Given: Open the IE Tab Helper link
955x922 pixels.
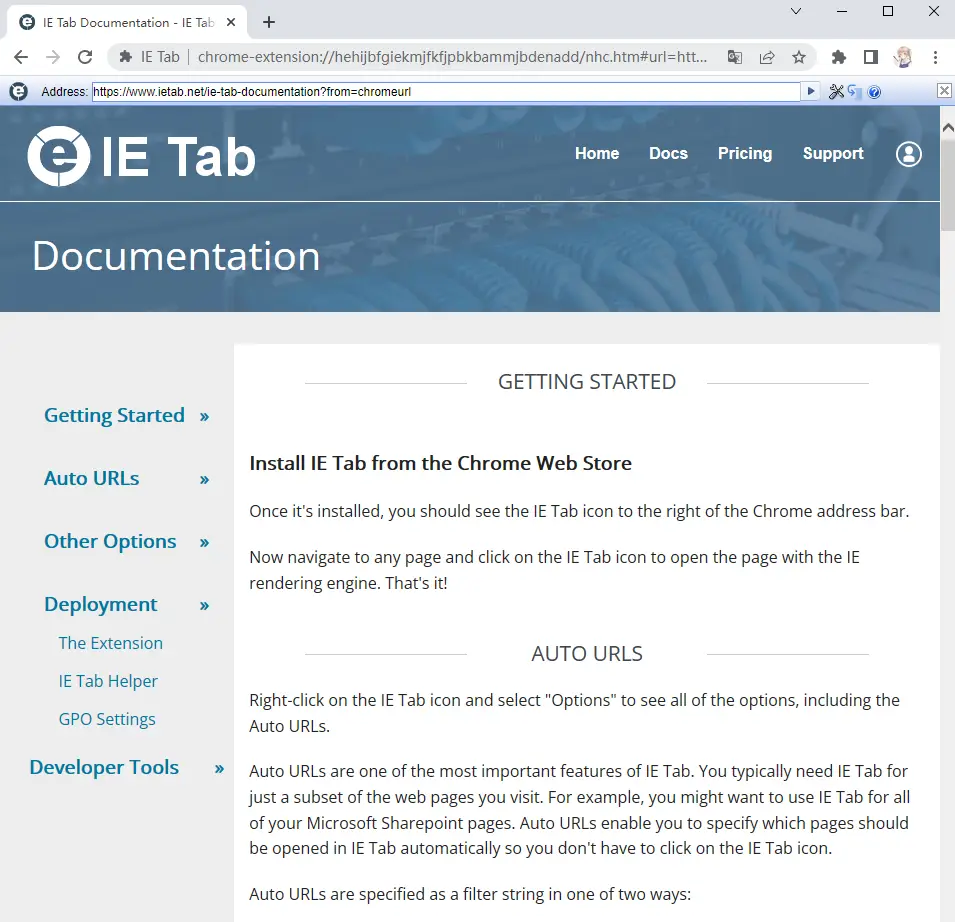Looking at the screenshot, I should pos(108,681).
